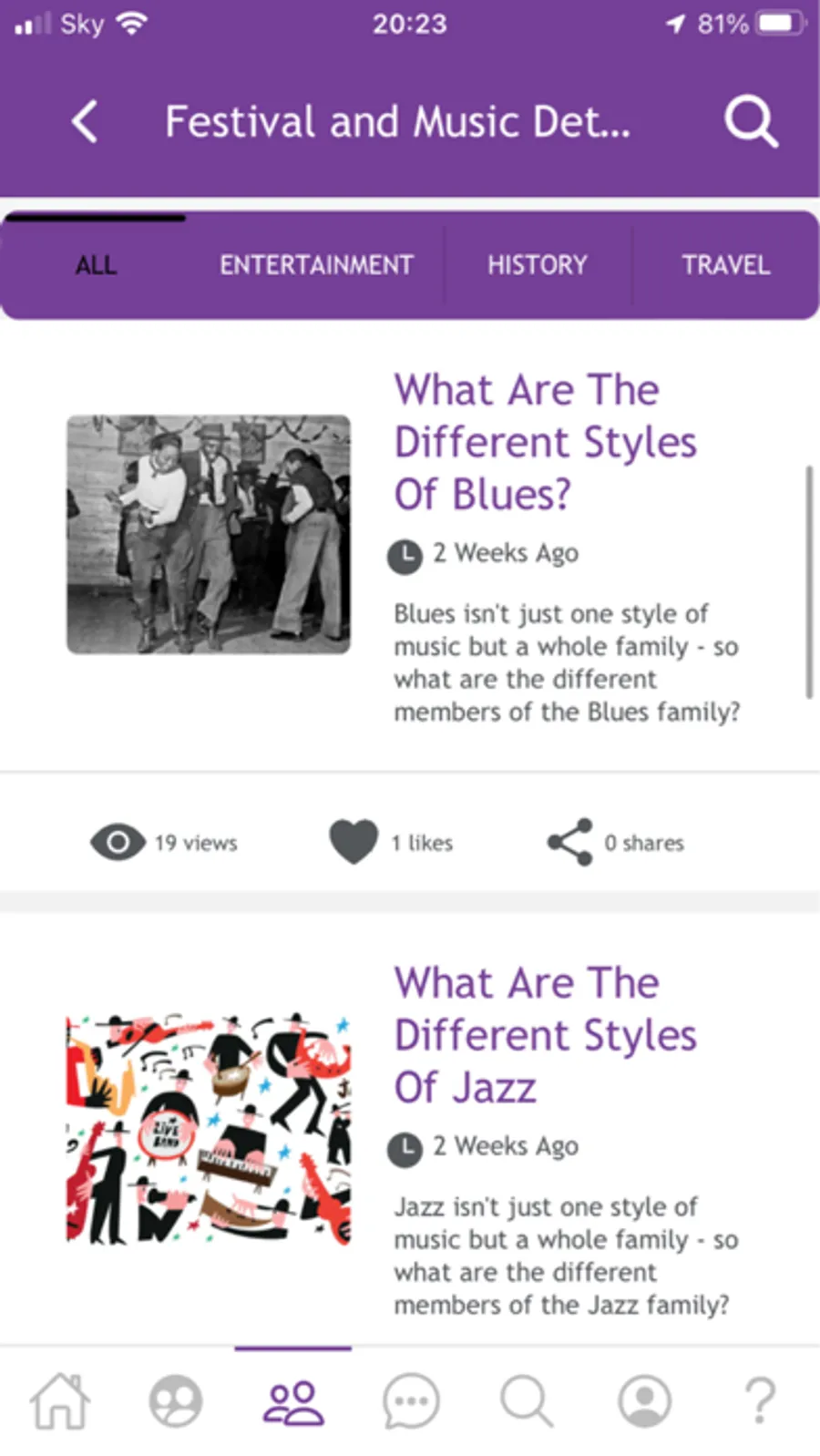
Task: Open the profile avatar icon
Action: point(645,1401)
